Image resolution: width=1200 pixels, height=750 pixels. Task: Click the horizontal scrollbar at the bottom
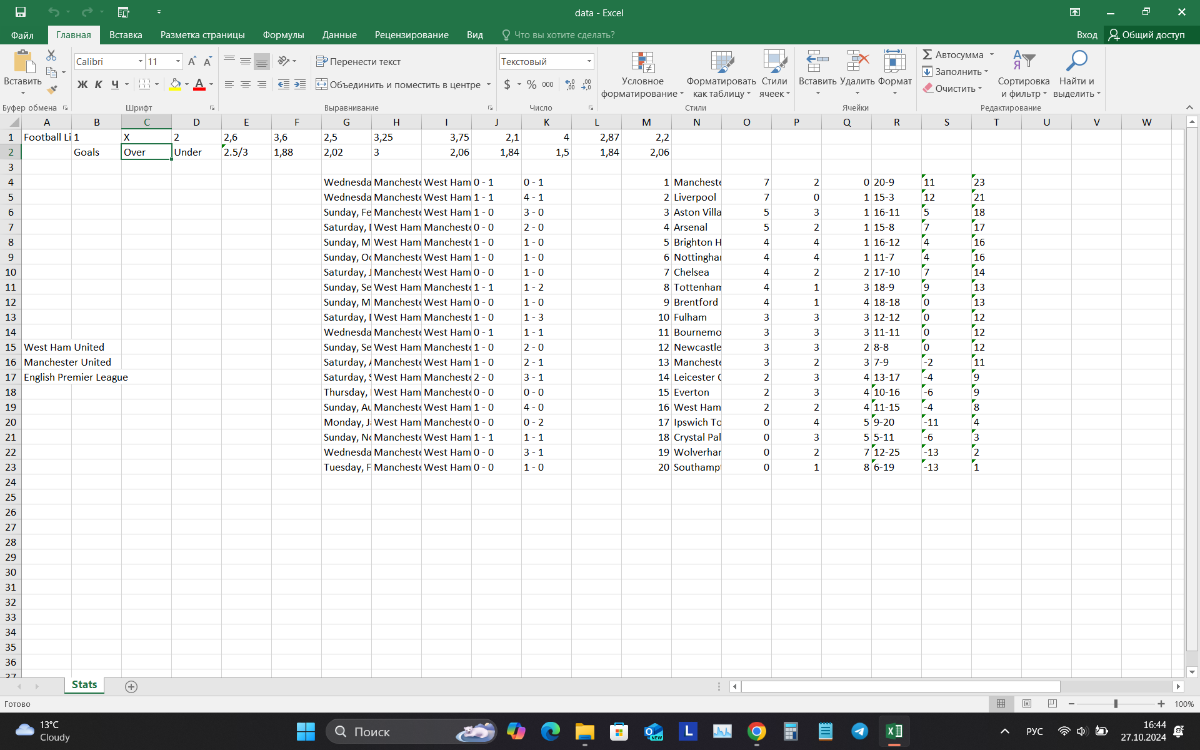tap(900, 686)
